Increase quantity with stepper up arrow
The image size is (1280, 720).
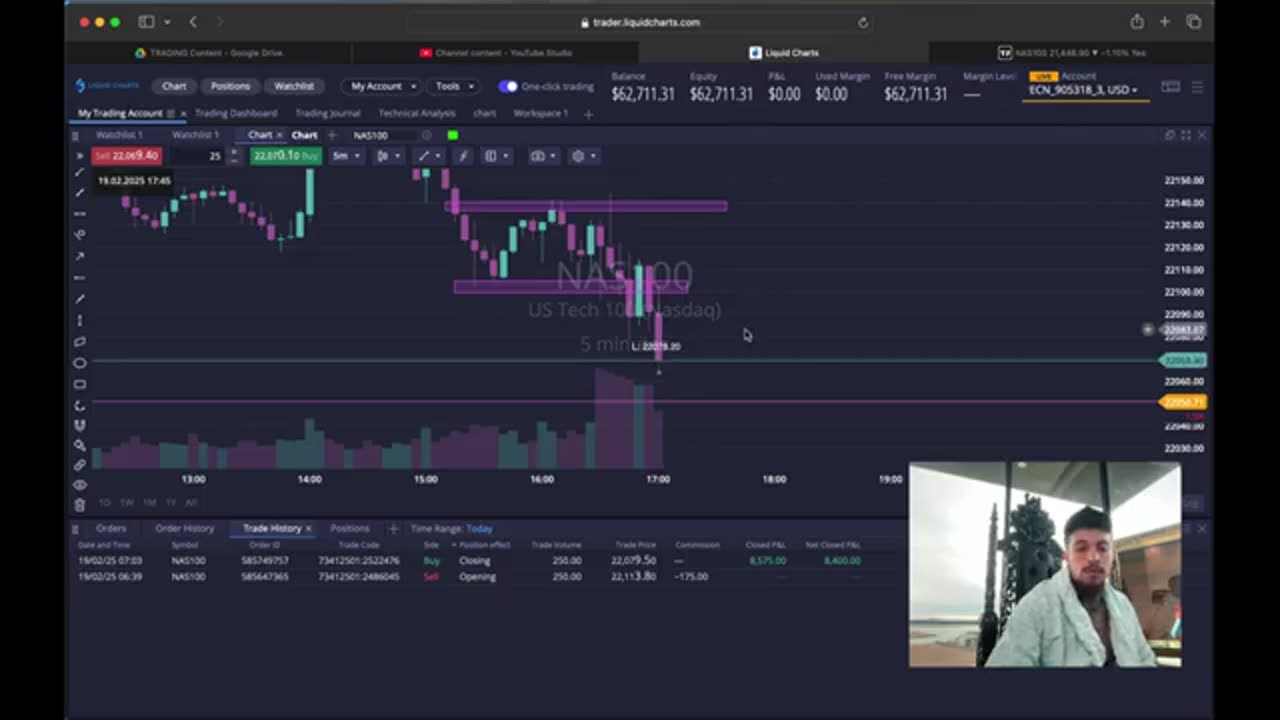click(x=234, y=152)
